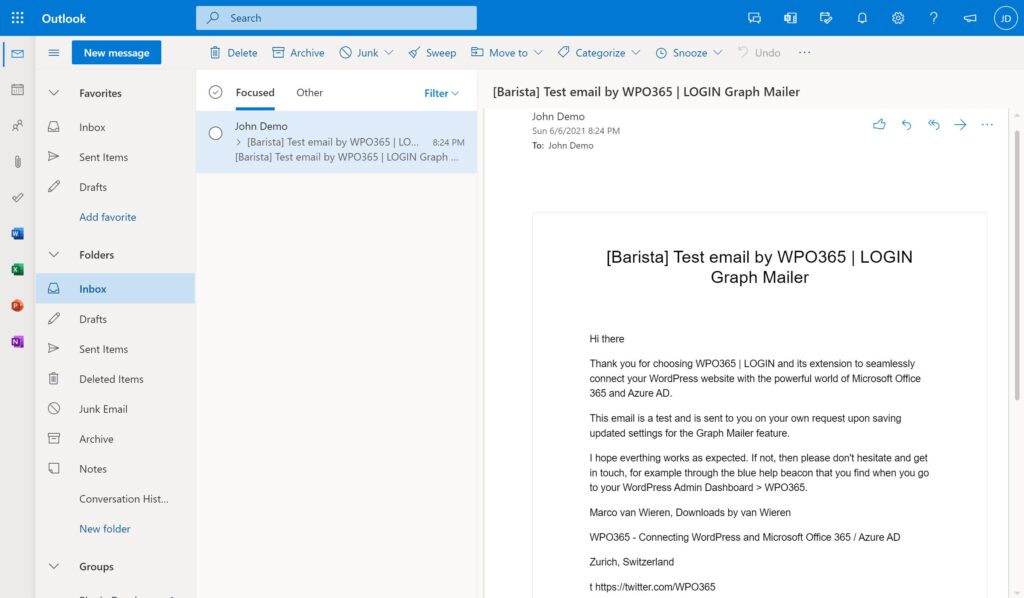This screenshot has width=1024, height=598.
Task: Click the Outlook title in header
Action: 63,18
